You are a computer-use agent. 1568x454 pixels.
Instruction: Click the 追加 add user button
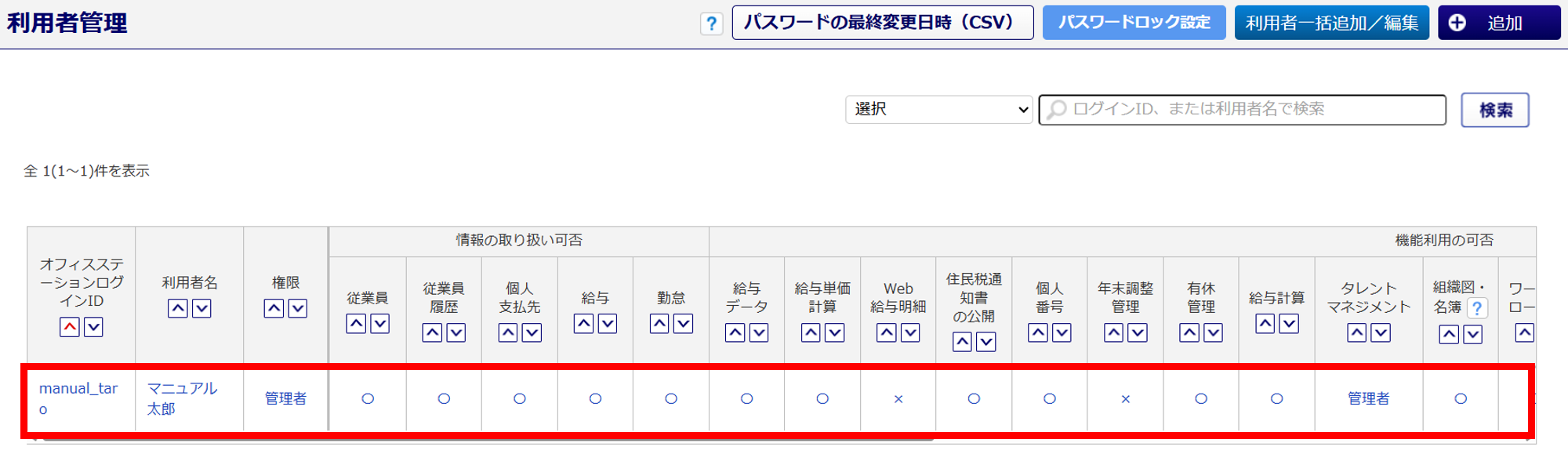(x=1498, y=23)
